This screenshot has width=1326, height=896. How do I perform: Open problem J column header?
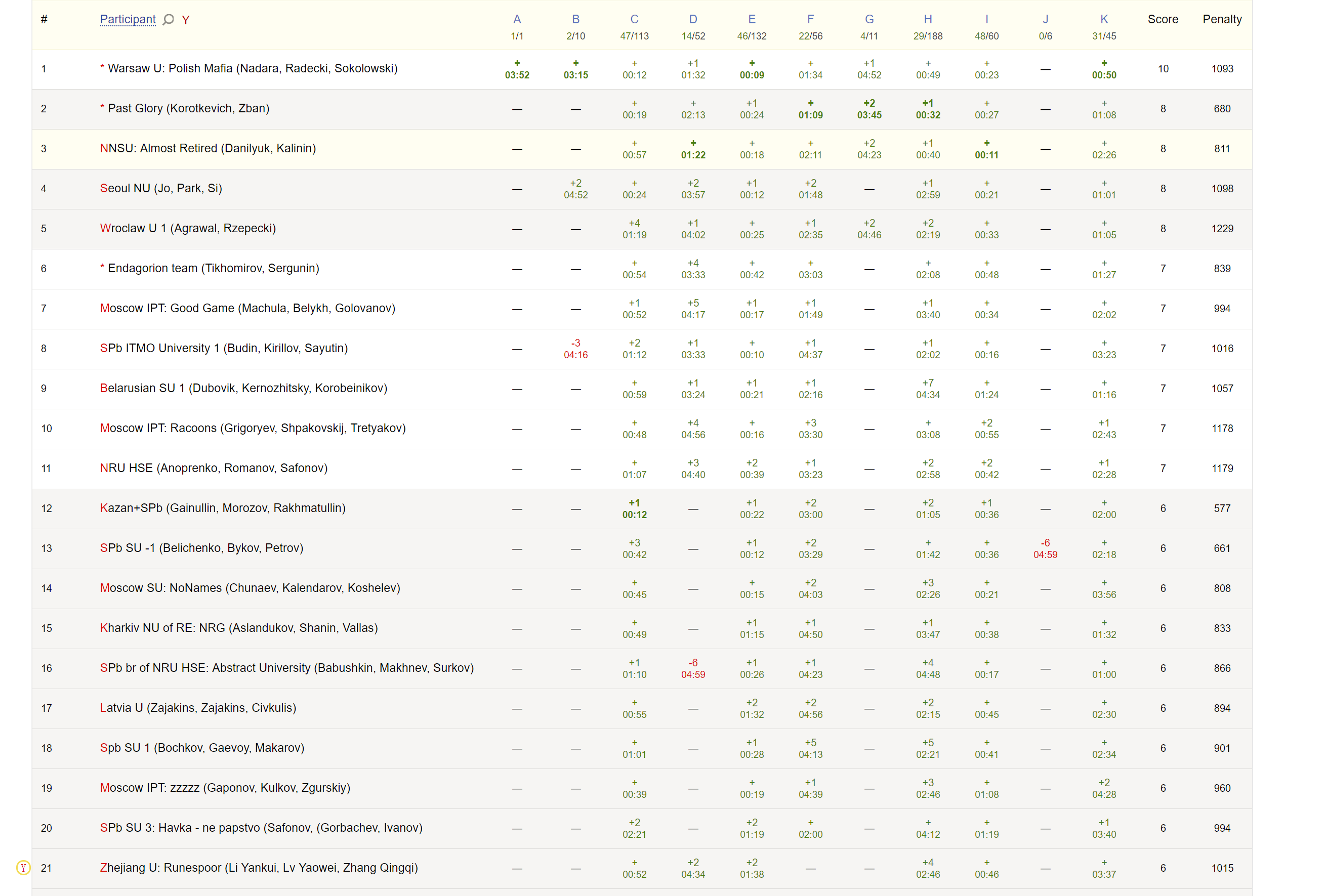[x=1045, y=19]
